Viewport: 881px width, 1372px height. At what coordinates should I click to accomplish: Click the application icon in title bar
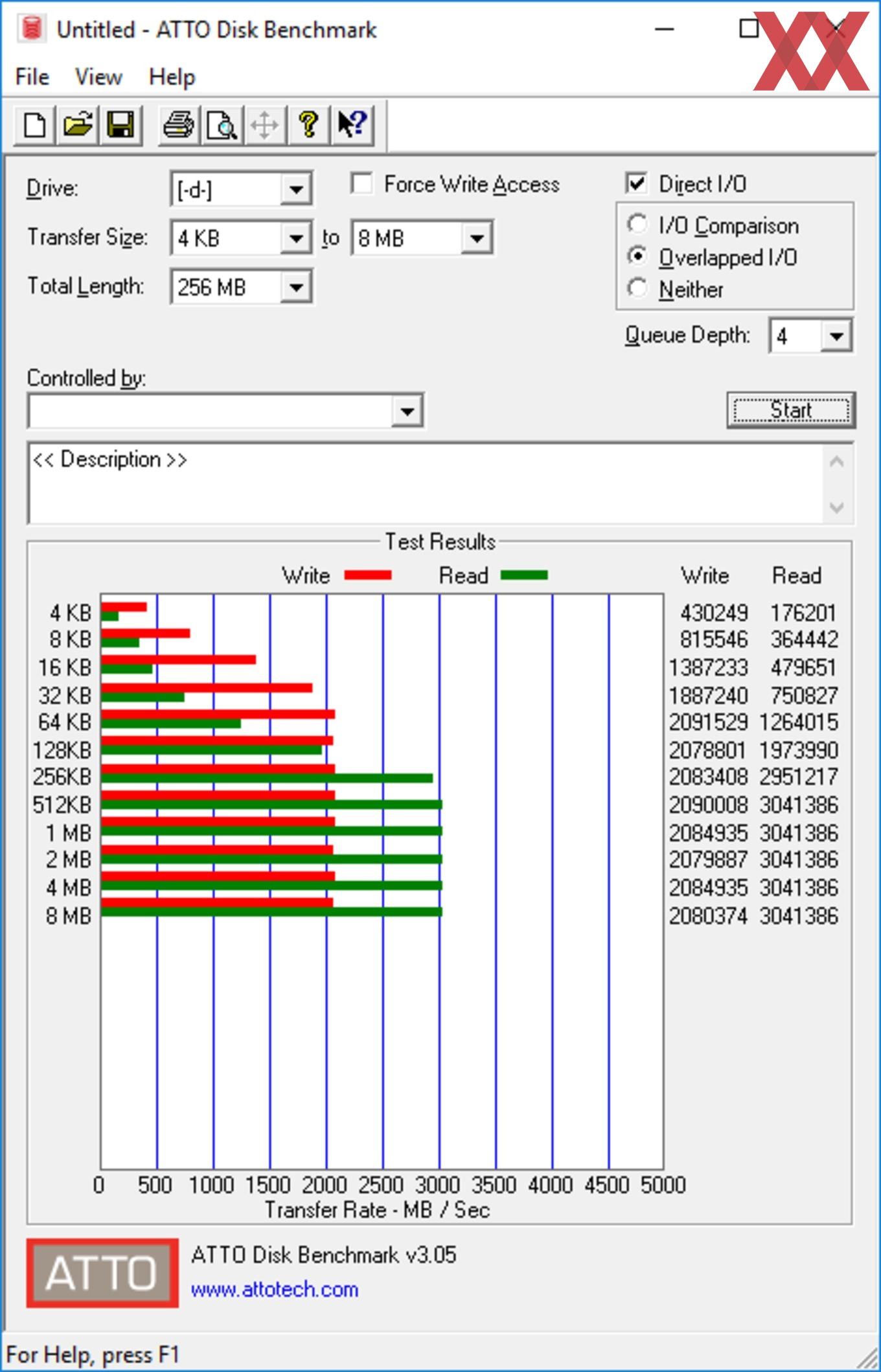(30, 29)
